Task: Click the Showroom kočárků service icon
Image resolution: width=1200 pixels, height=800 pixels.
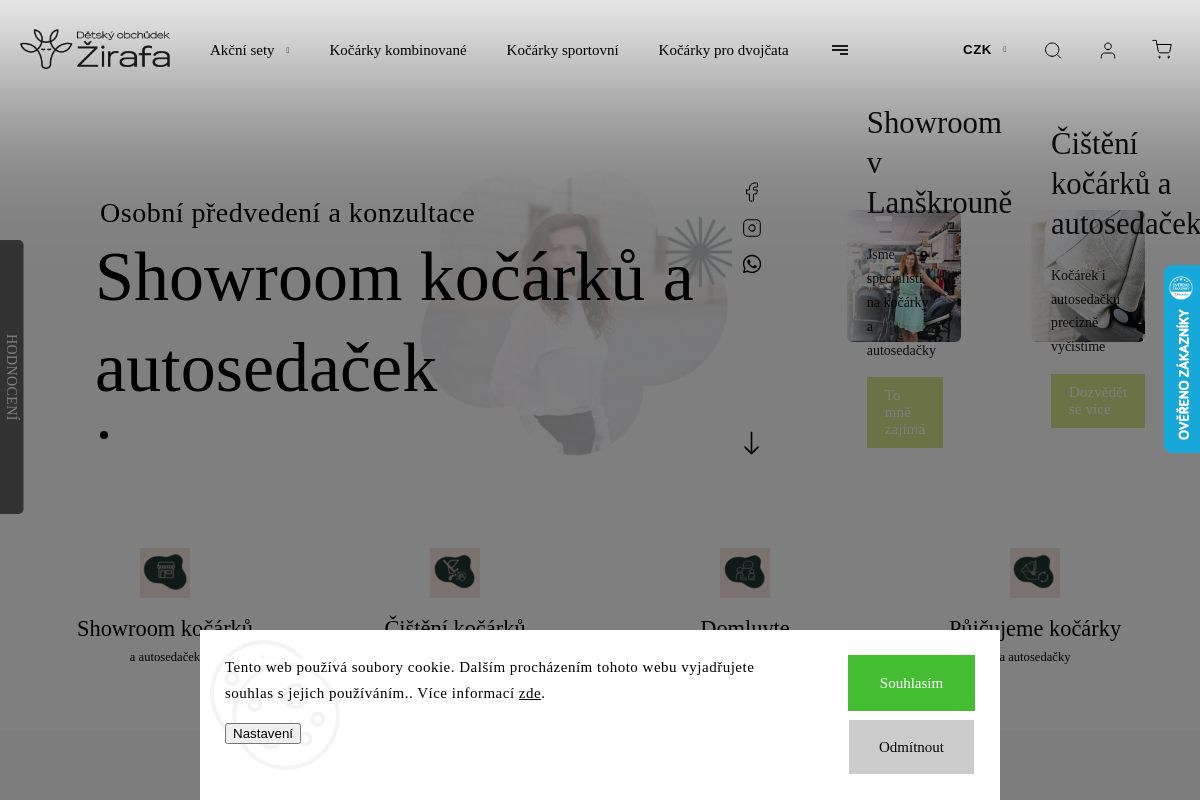Action: click(165, 573)
